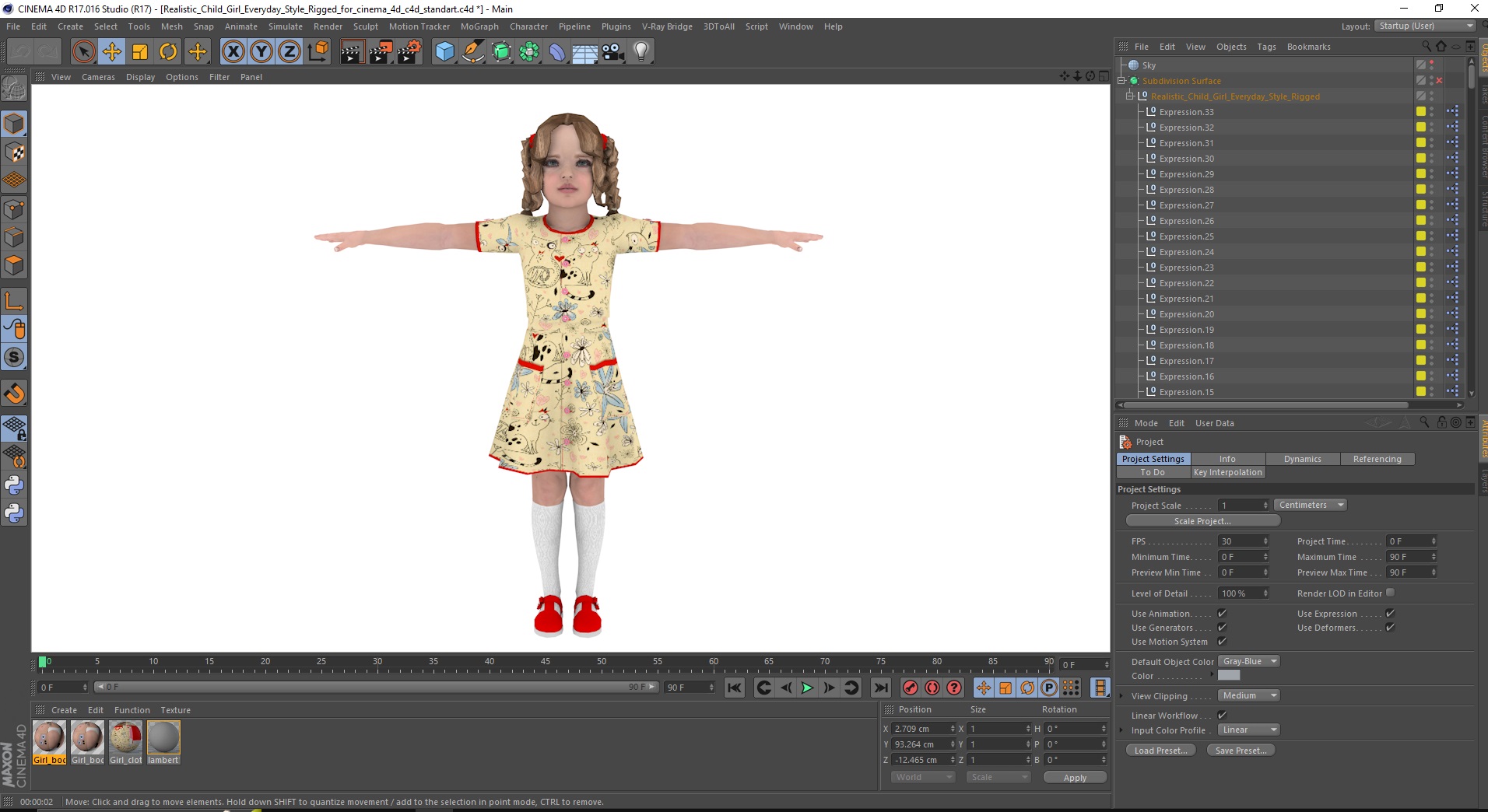Open Default Object Color dropdown
This screenshot has width=1488, height=812.
(x=1248, y=661)
